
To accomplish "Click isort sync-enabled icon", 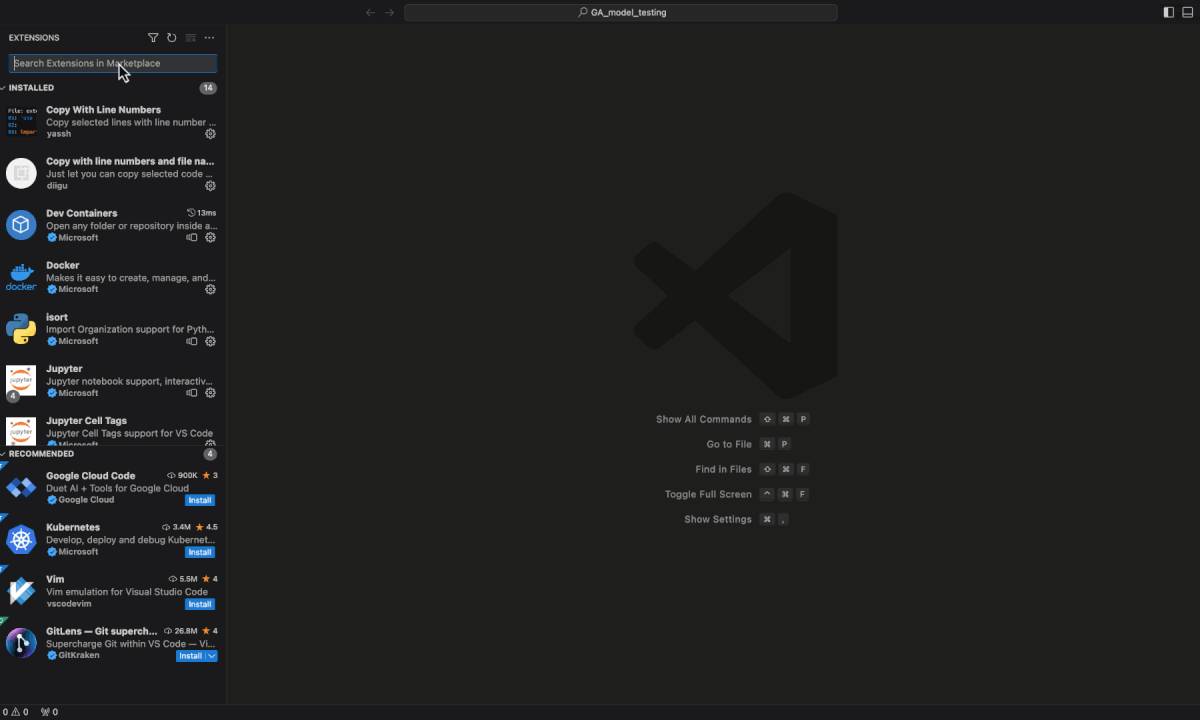I will [192, 341].
